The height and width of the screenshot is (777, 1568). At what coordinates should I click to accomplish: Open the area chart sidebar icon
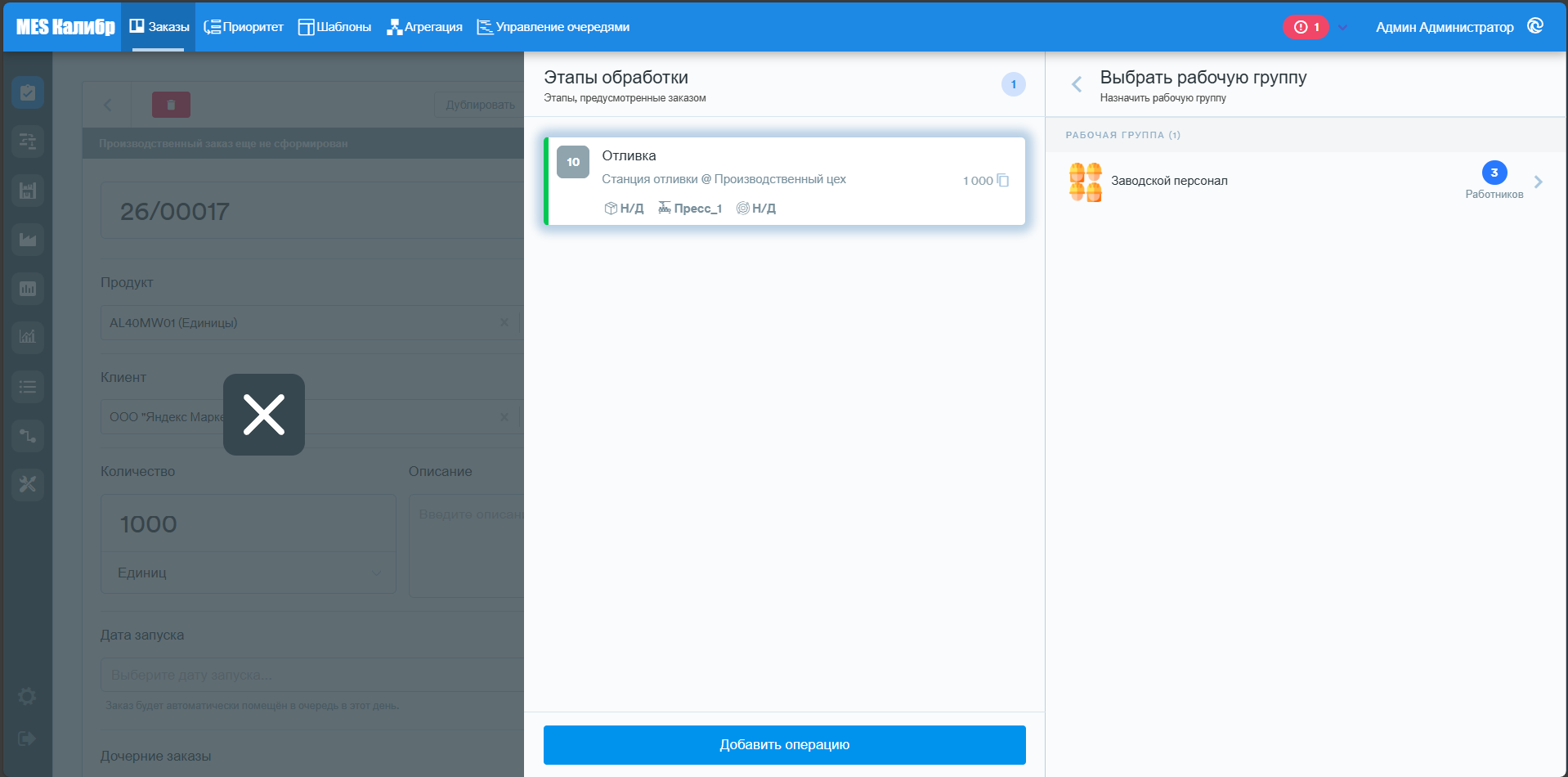click(28, 240)
